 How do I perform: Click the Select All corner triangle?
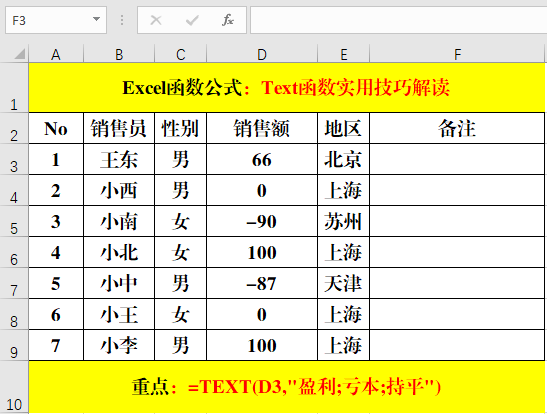[x=20, y=54]
